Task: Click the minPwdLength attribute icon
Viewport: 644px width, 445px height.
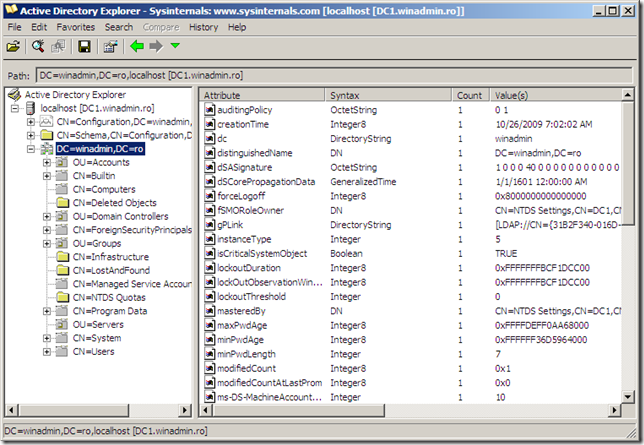Action: 210,354
